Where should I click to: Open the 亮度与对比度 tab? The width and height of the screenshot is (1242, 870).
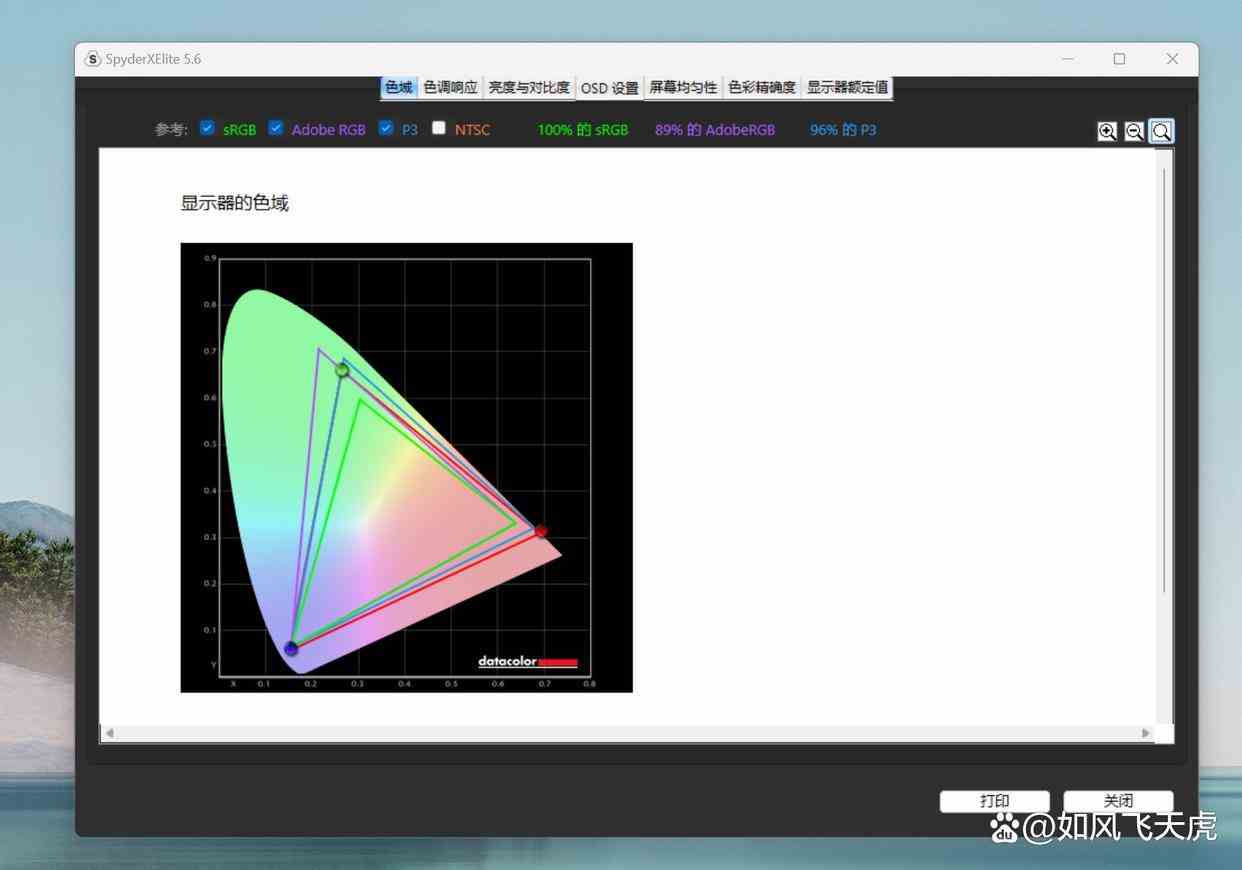pyautogui.click(x=527, y=87)
